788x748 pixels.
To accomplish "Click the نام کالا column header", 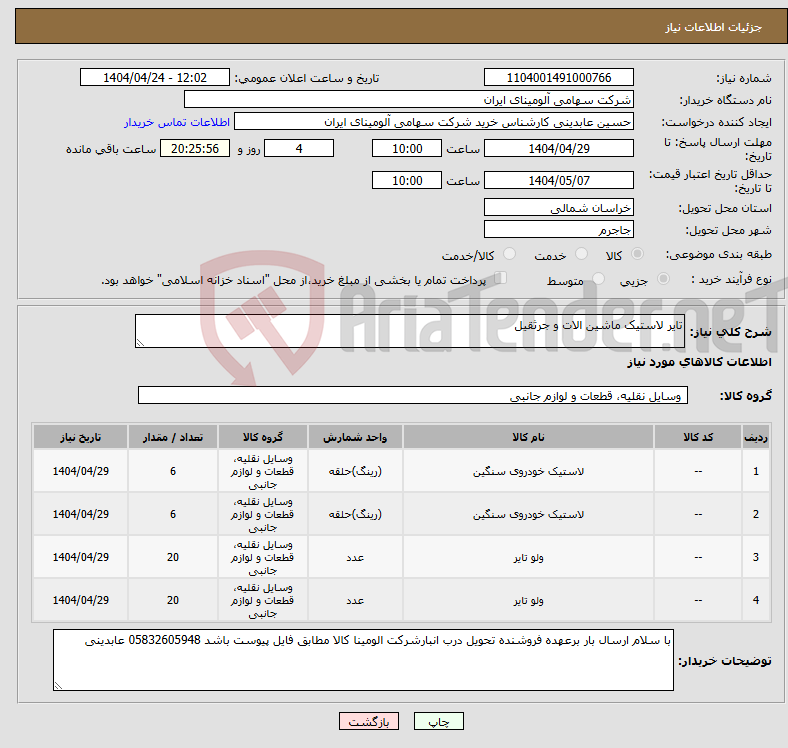I will tap(528, 437).
